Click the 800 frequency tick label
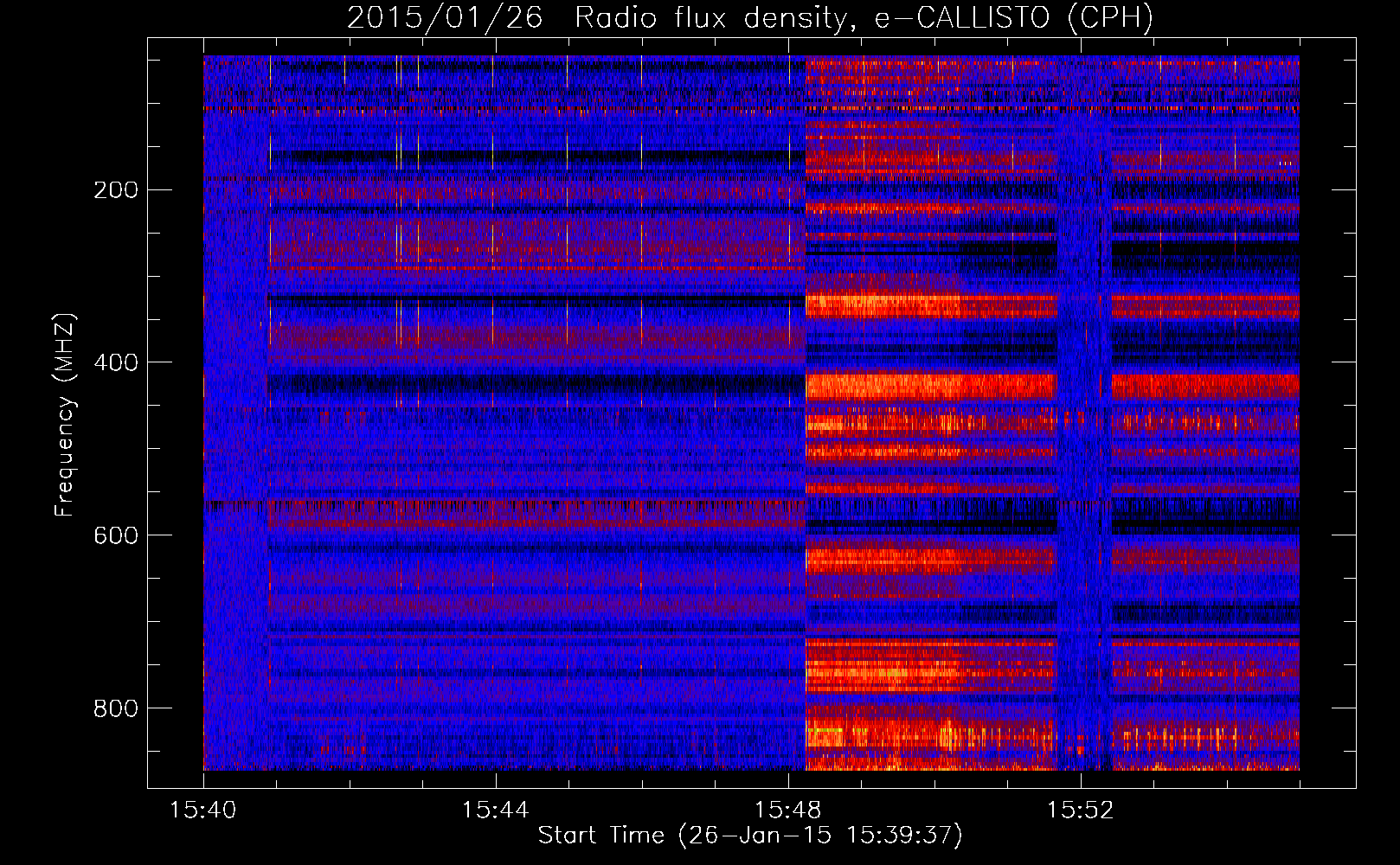 click(115, 708)
